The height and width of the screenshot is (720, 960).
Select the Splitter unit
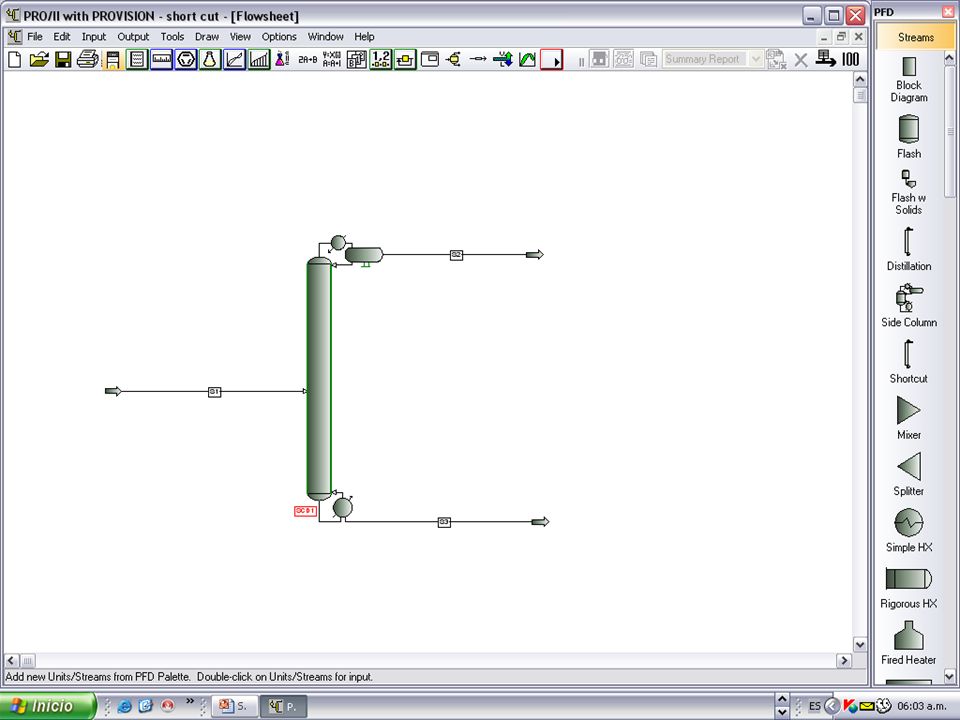tap(909, 474)
